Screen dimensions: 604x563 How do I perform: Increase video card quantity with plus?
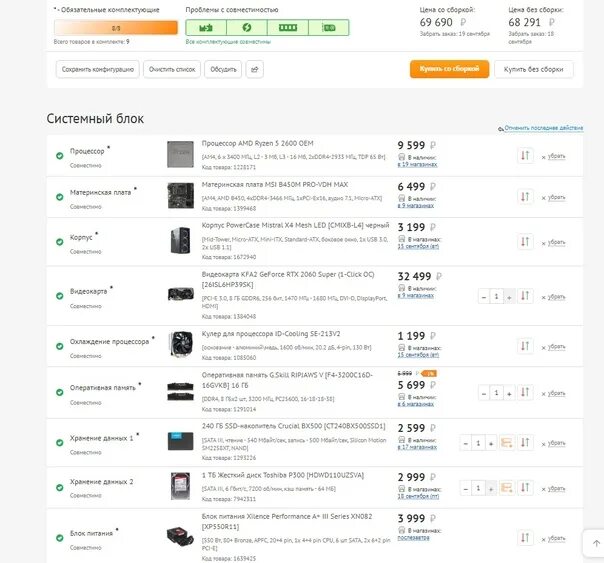pos(509,297)
